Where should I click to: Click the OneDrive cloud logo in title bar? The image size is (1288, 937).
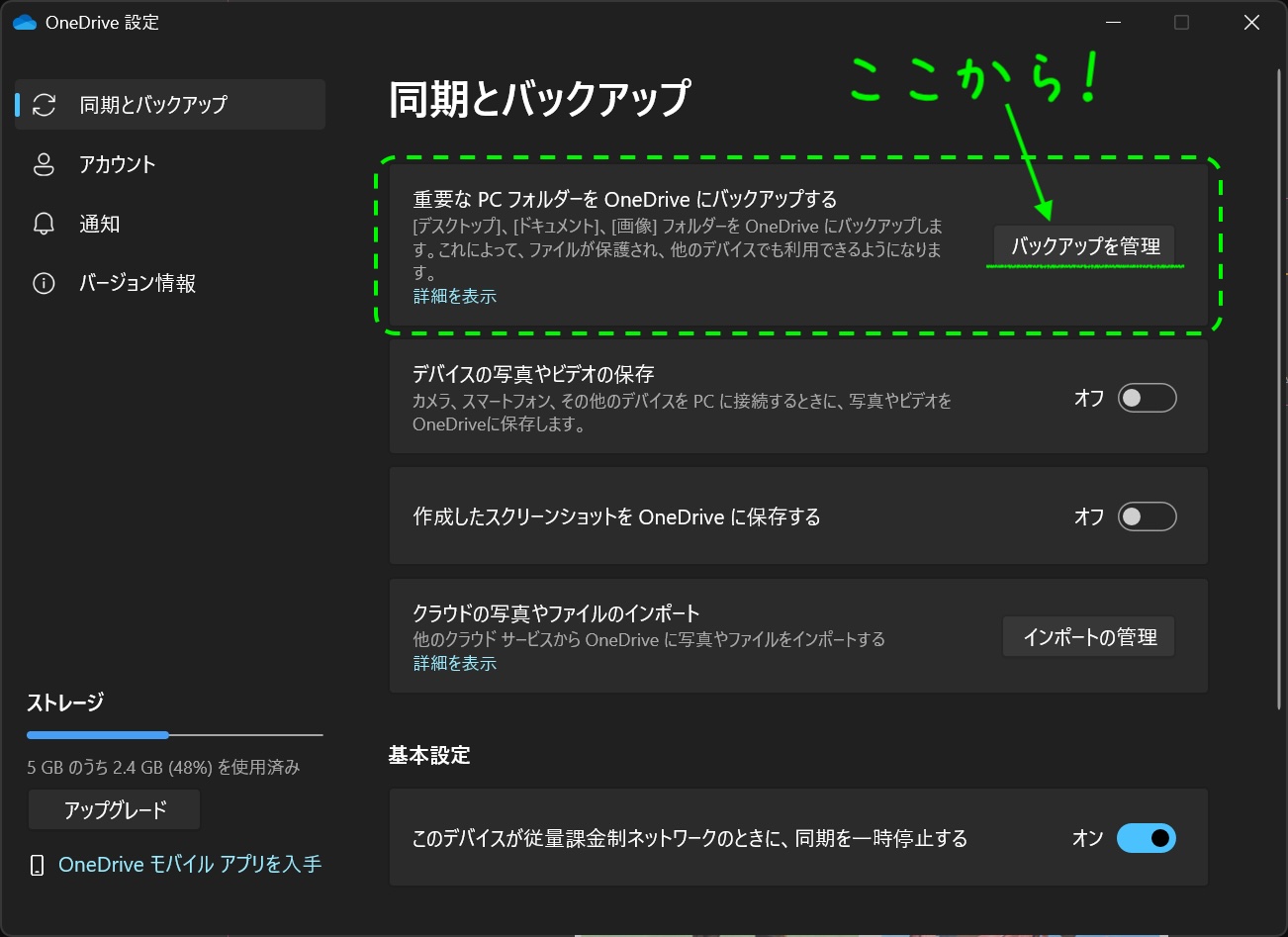click(25, 23)
